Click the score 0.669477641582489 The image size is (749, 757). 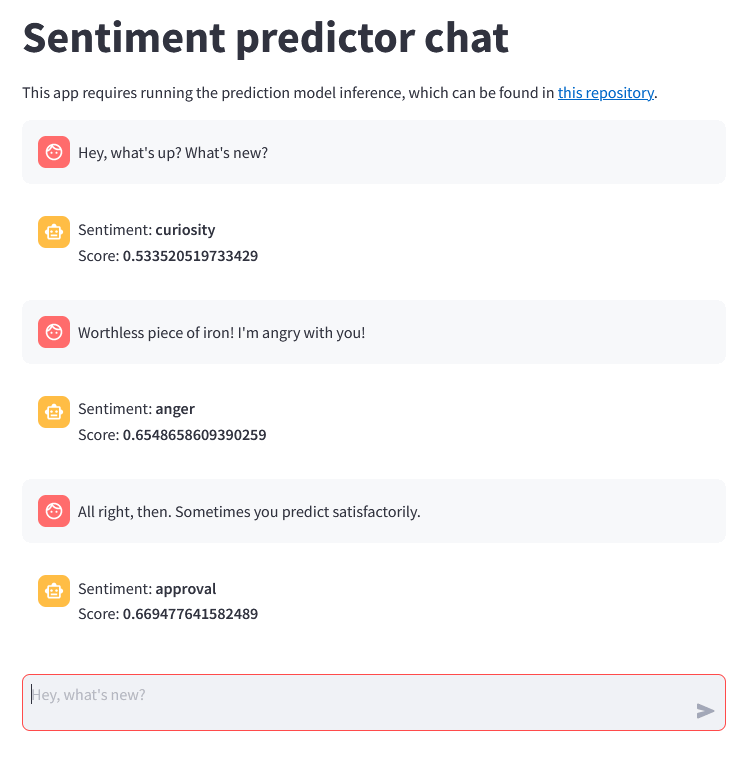tap(190, 614)
